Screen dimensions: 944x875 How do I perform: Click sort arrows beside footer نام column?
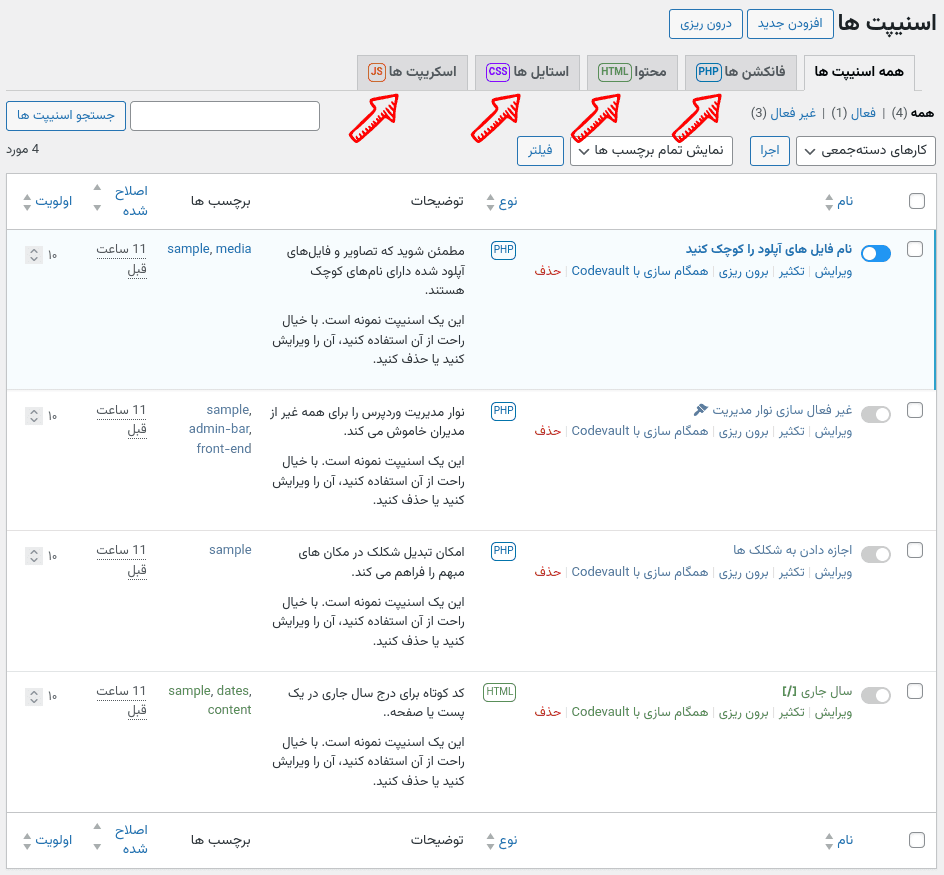coord(829,841)
